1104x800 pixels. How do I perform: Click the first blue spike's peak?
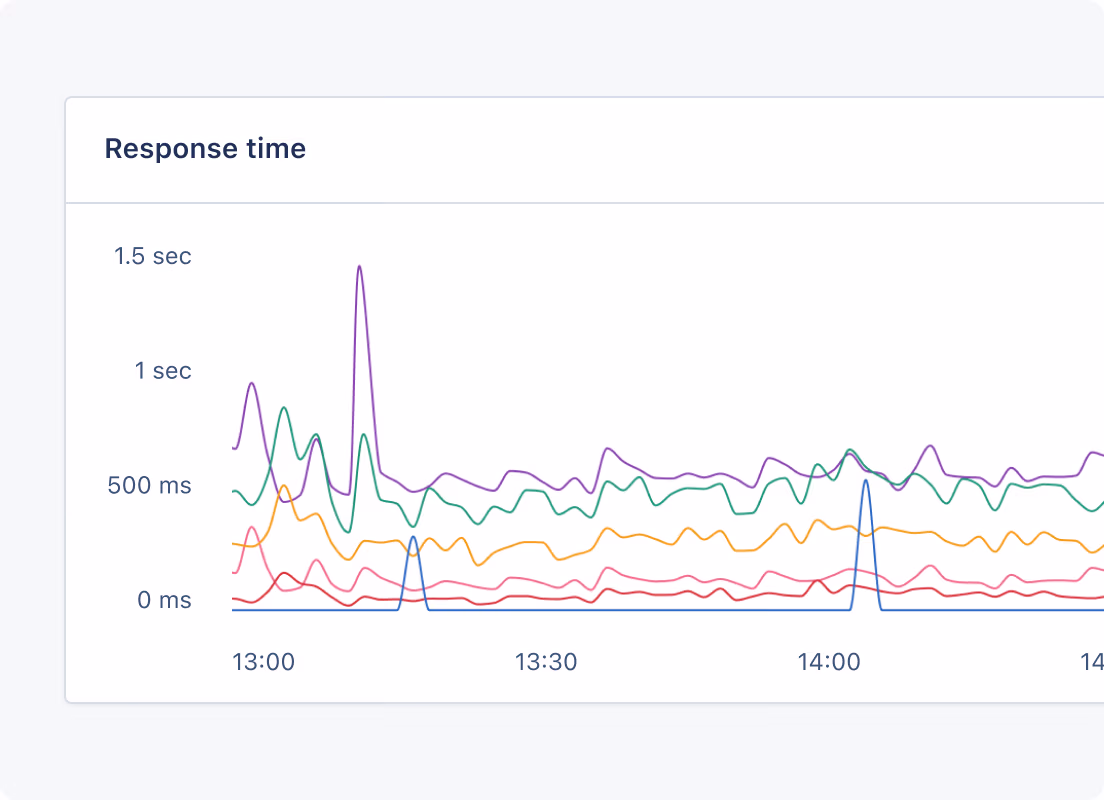pos(413,537)
